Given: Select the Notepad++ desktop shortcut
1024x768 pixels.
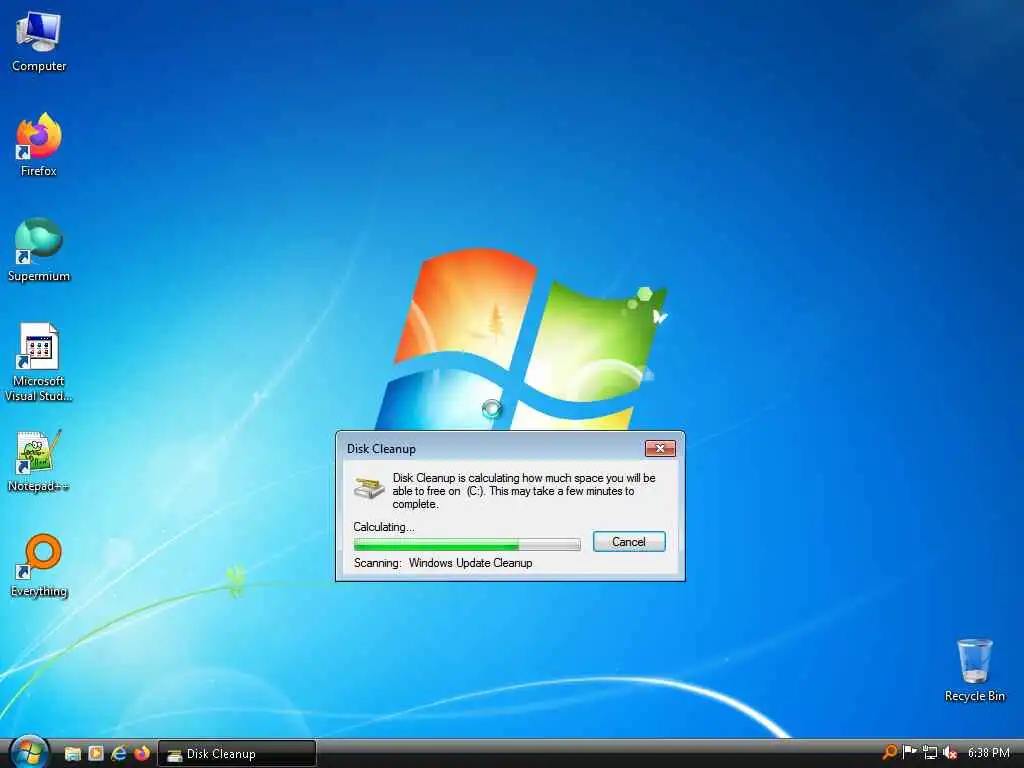Looking at the screenshot, I should (x=39, y=460).
